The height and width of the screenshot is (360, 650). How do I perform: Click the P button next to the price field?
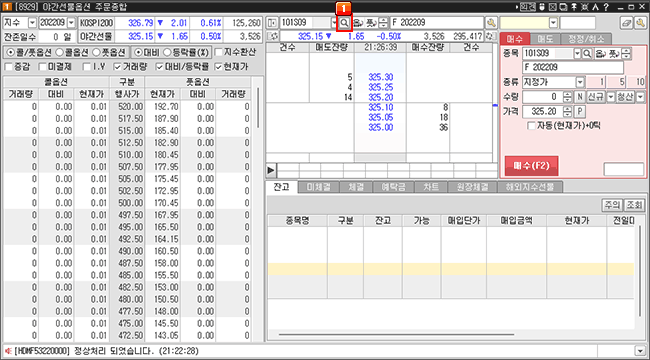pos(580,112)
